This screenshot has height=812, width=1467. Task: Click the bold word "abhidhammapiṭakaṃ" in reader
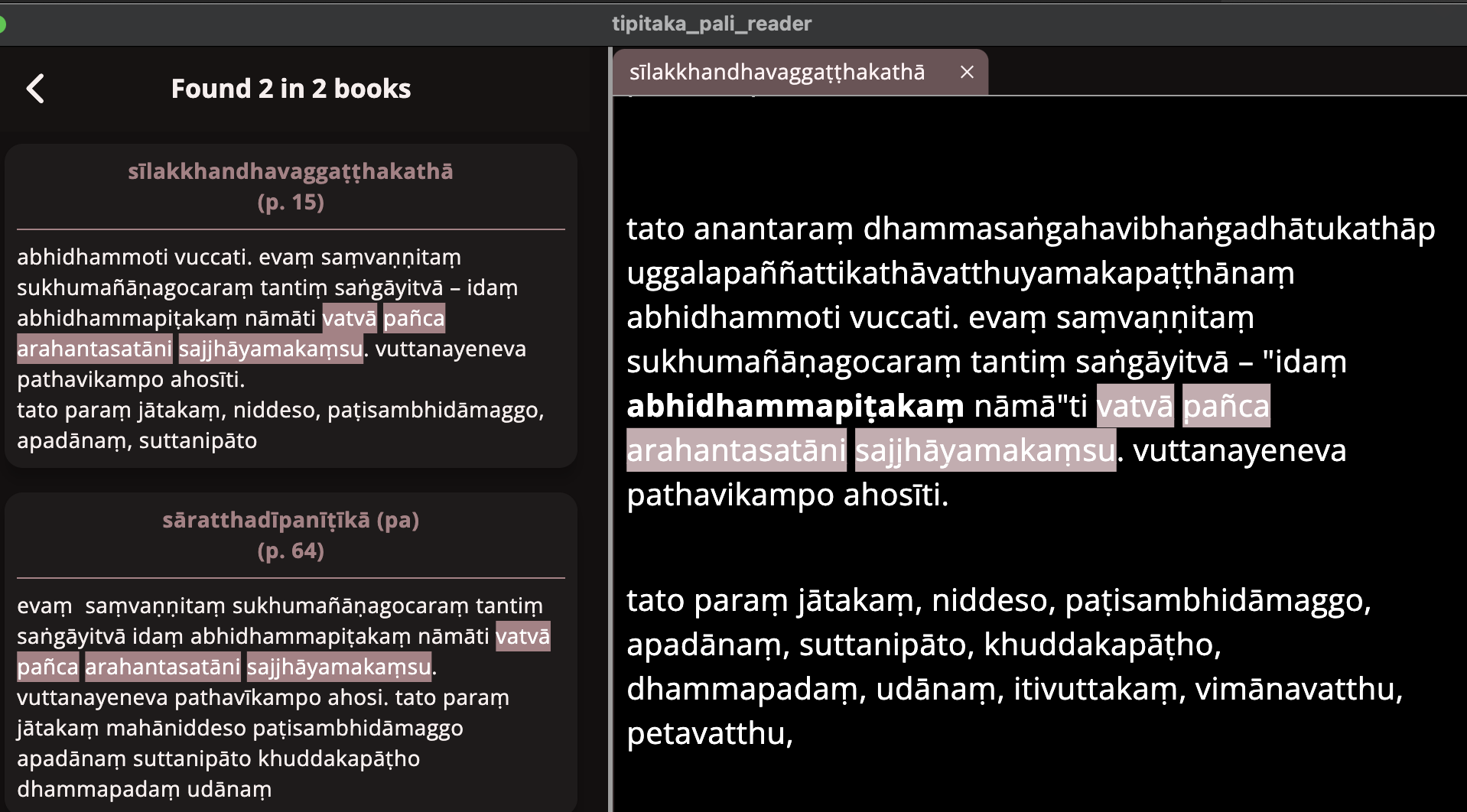[x=795, y=406]
